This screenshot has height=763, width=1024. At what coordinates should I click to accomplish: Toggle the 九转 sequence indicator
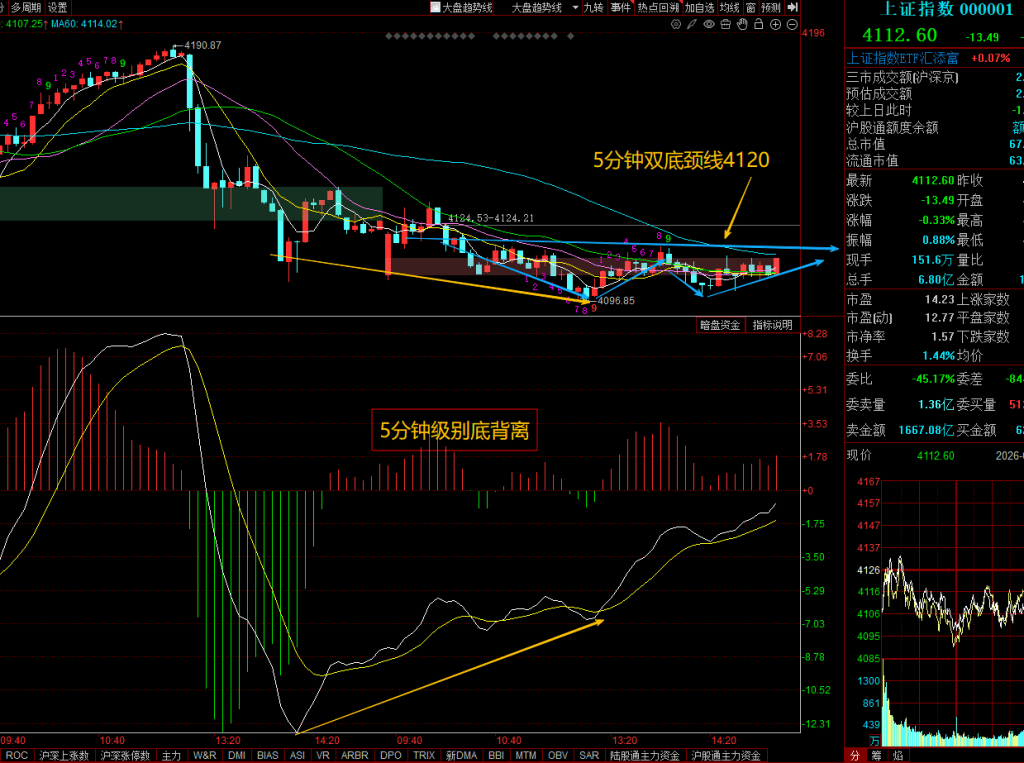[594, 7]
